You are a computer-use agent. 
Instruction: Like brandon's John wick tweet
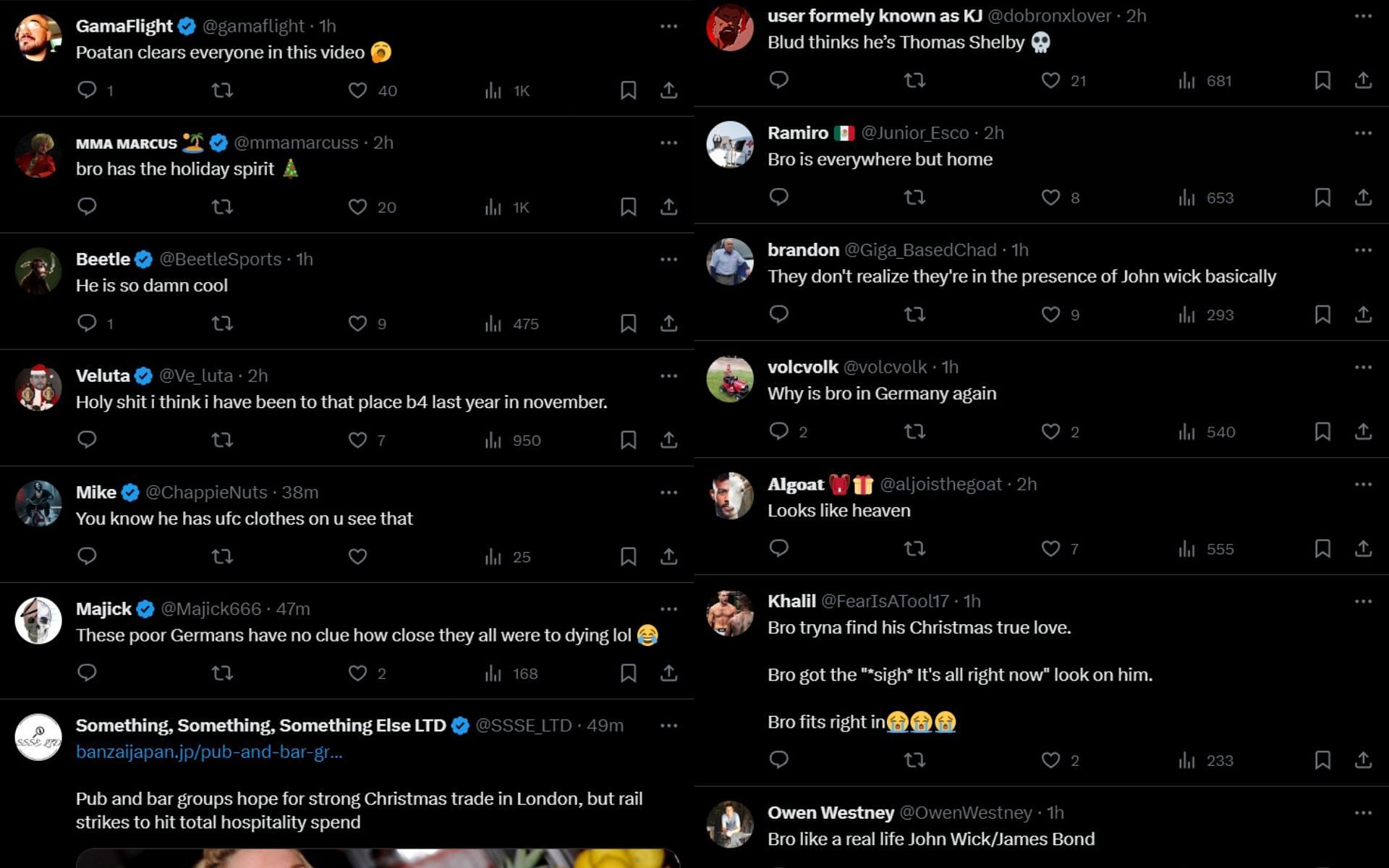pos(1050,315)
